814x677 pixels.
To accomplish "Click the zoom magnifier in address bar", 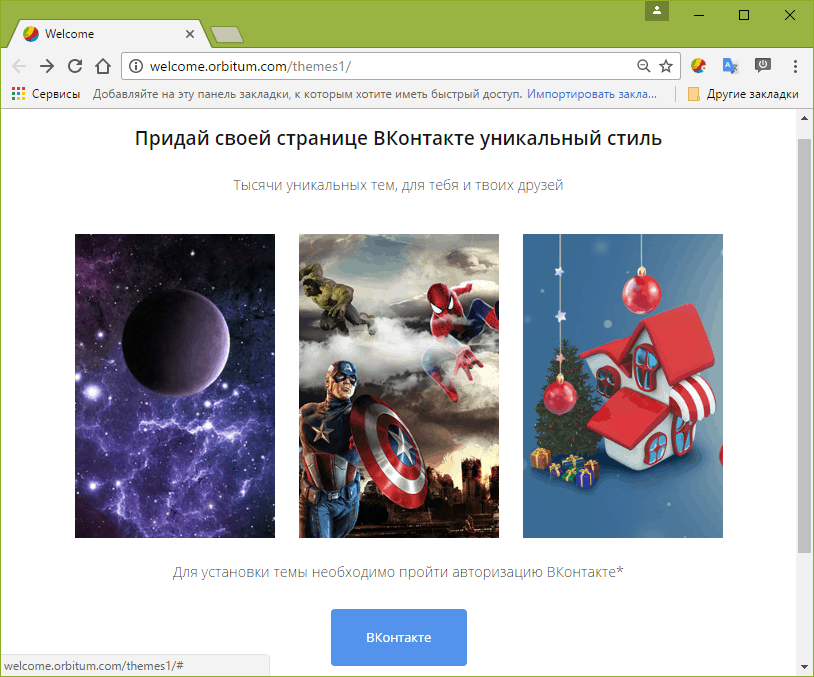I will 643,65.
